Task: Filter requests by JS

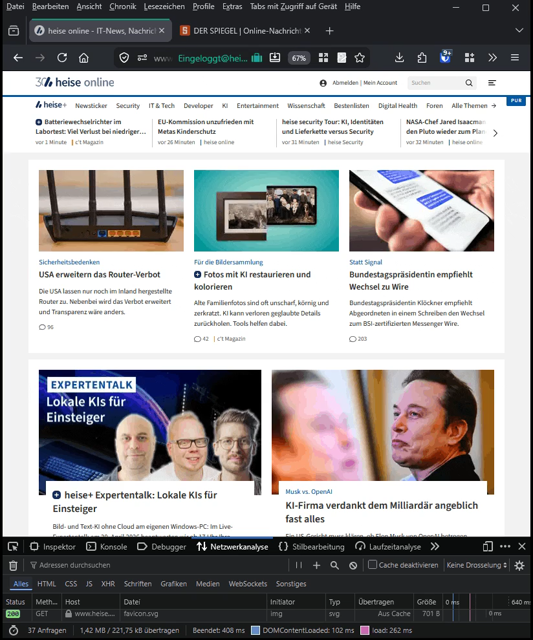Action: (x=89, y=584)
